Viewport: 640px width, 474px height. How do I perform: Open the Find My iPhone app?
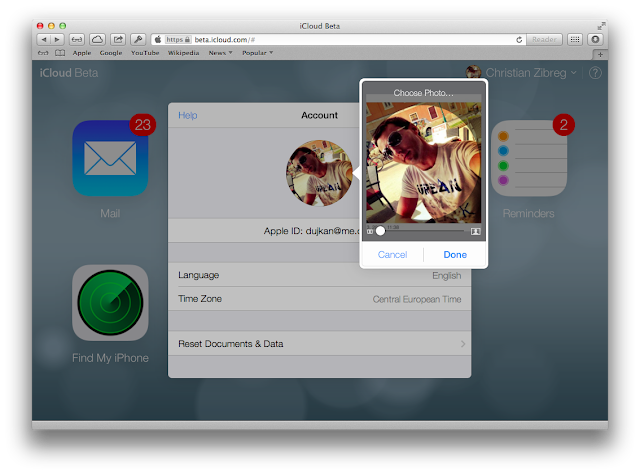tap(110, 303)
